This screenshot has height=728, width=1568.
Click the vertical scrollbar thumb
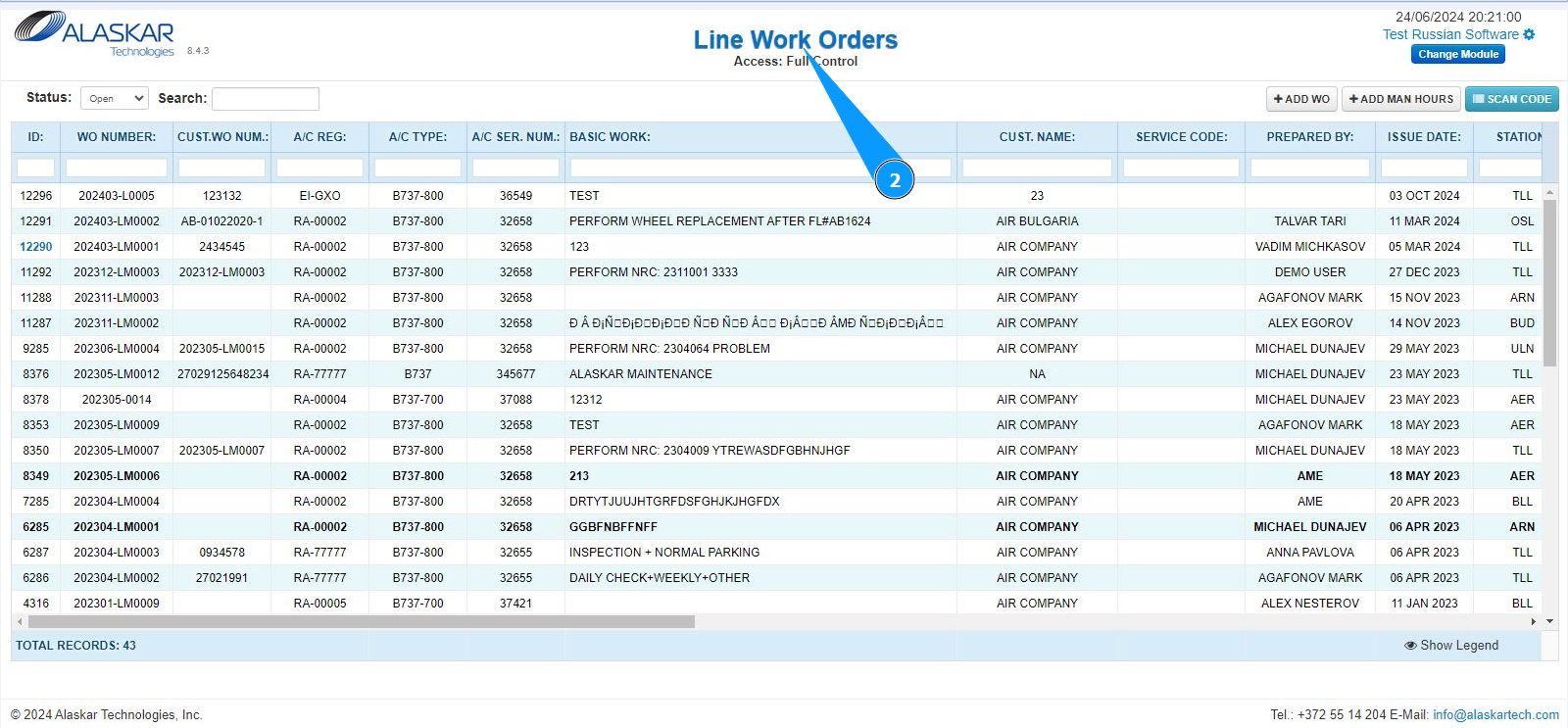pos(1549,282)
